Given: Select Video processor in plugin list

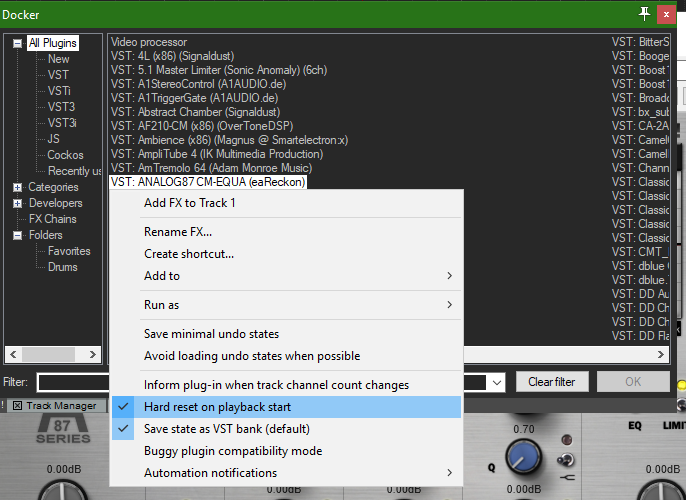Looking at the screenshot, I should (x=149, y=42).
